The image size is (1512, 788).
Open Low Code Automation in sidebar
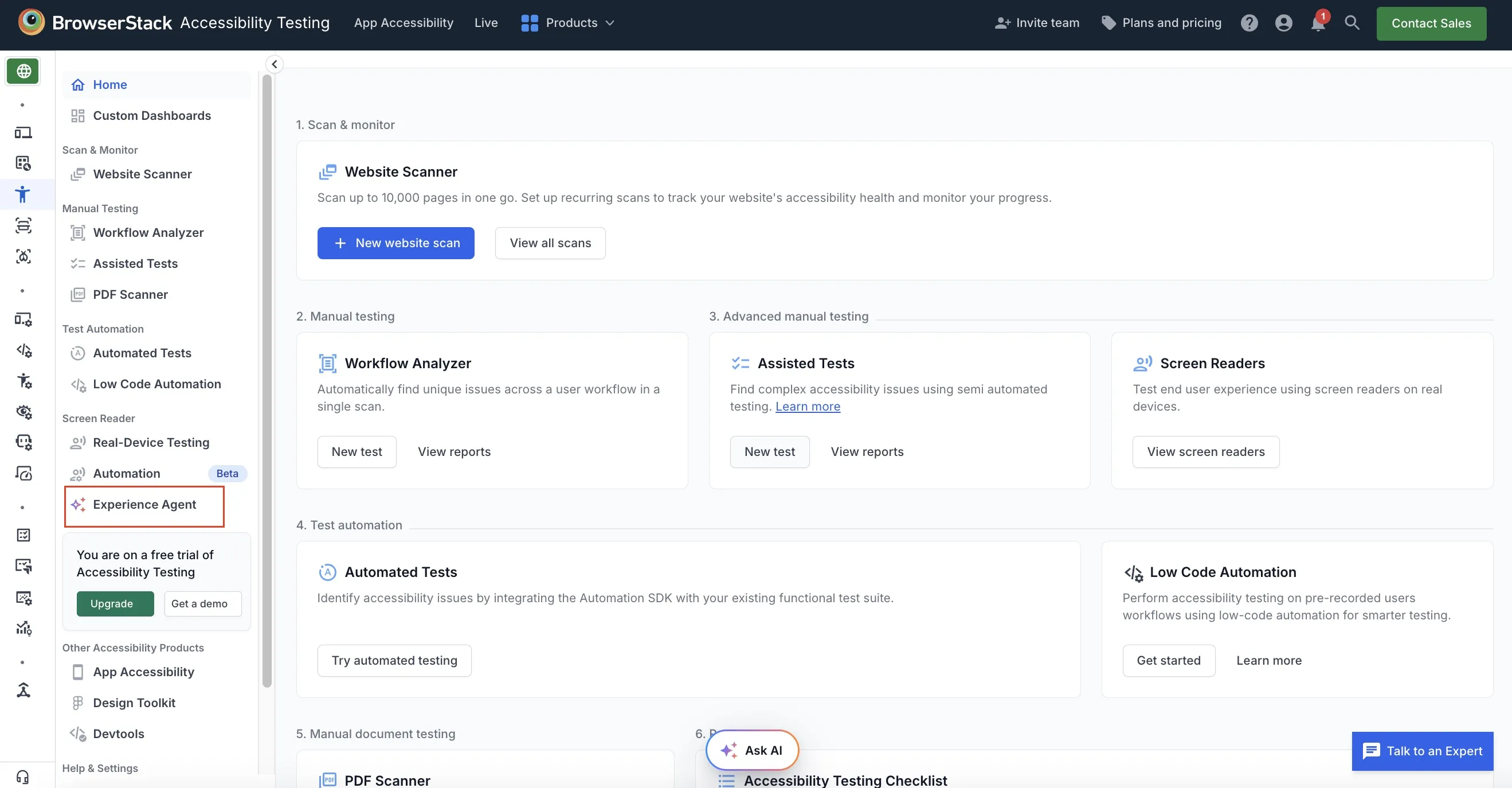[156, 384]
